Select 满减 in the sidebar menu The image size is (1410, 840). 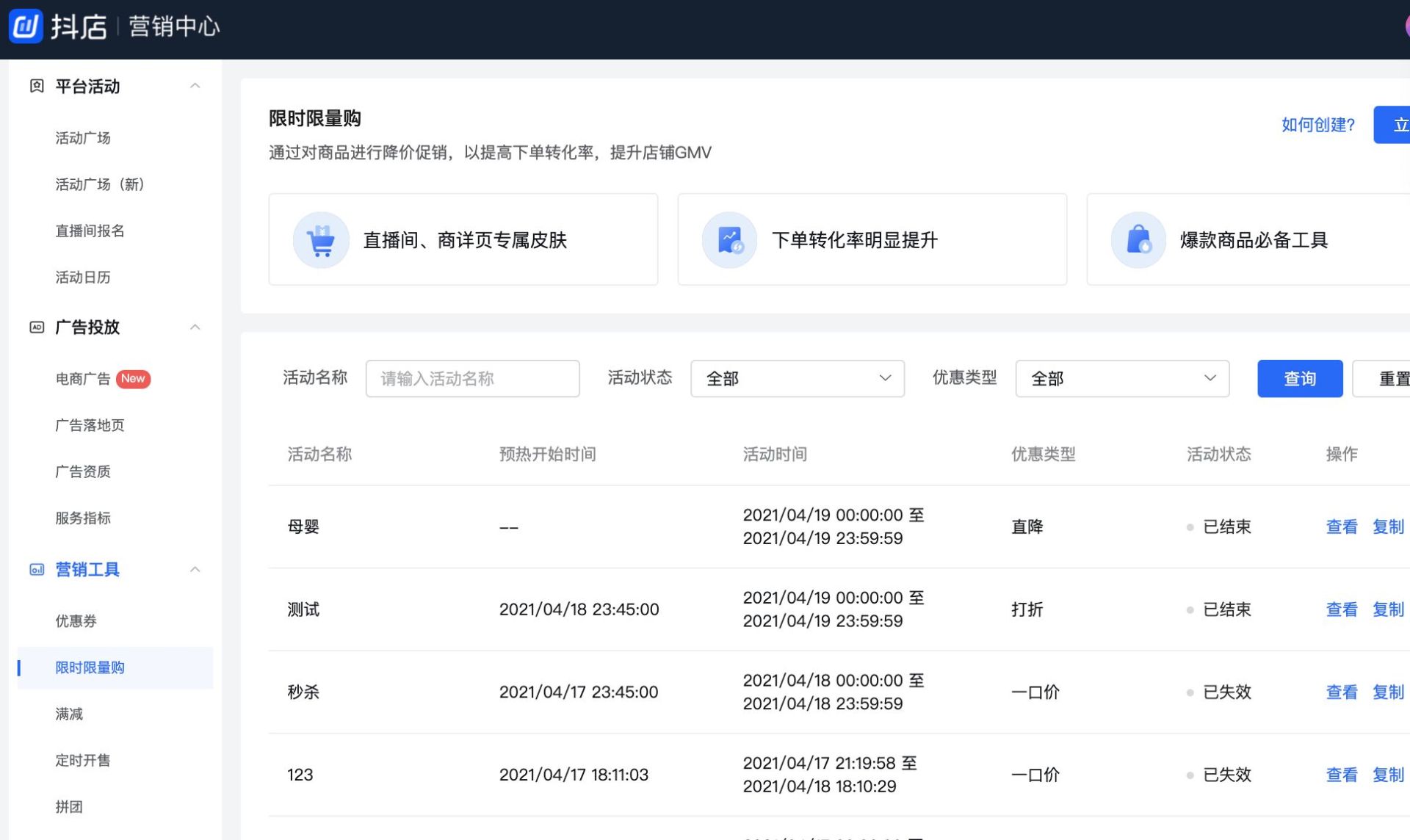pyautogui.click(x=69, y=714)
